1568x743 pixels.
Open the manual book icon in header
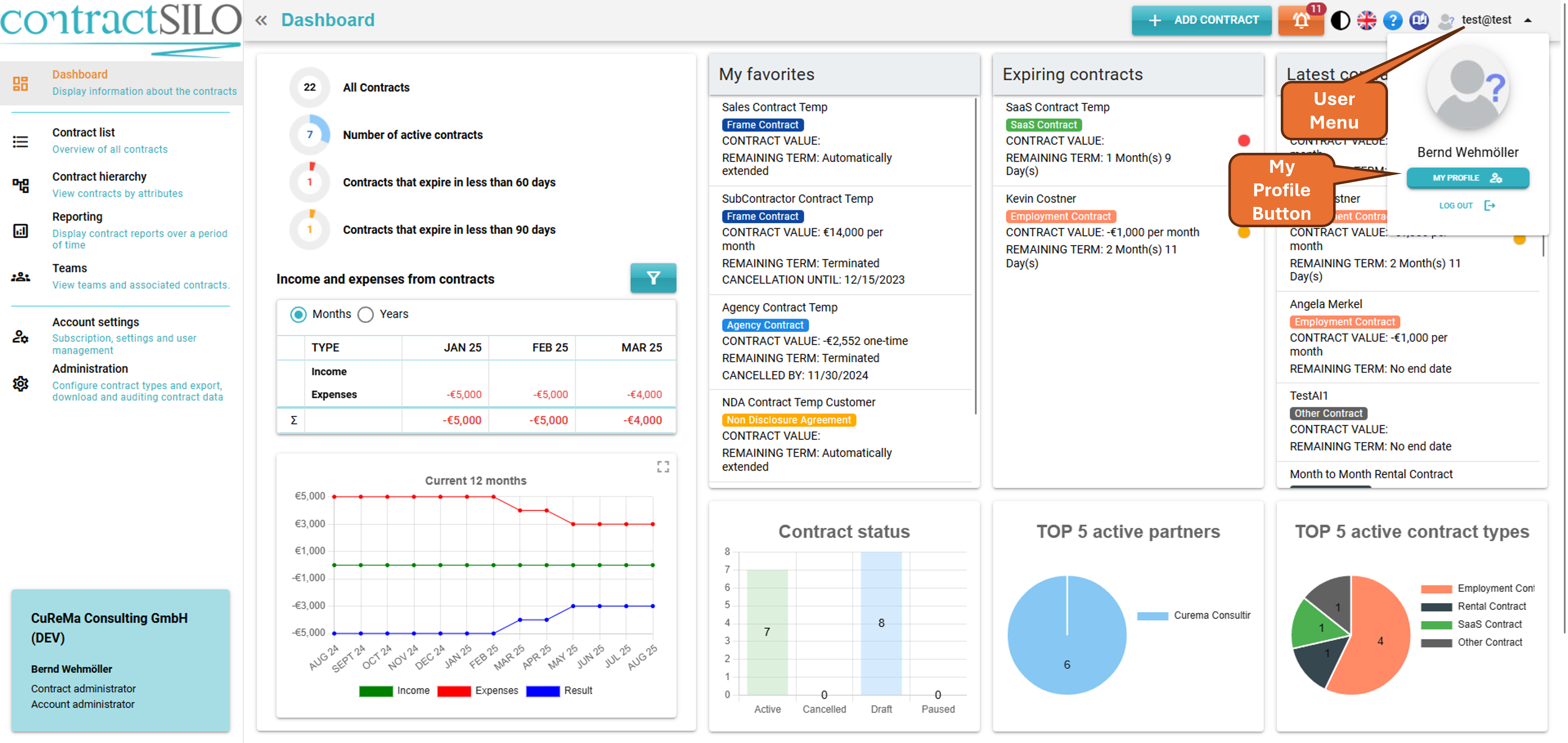(x=1419, y=20)
